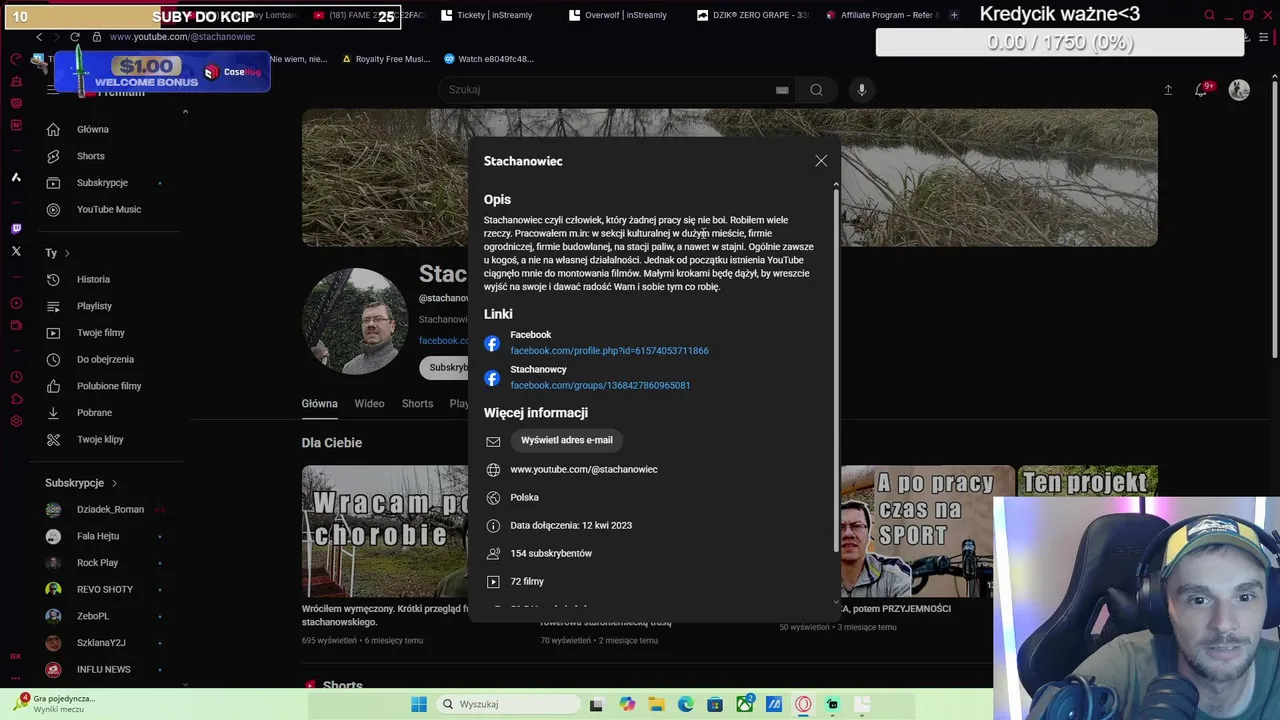The height and width of the screenshot is (720, 1280).
Task: Open INFLU NEWS subscription channel
Action: click(x=103, y=669)
